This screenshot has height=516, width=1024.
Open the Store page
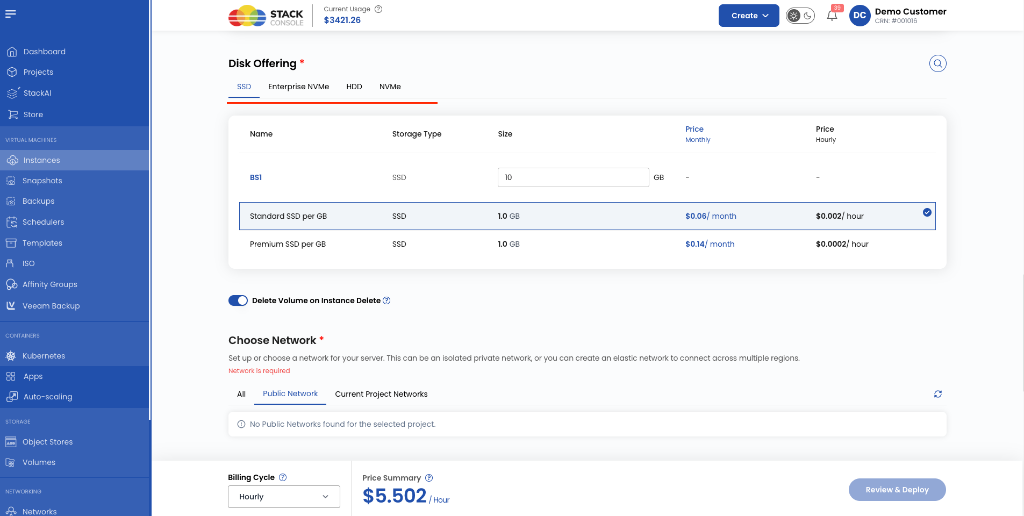pos(33,114)
